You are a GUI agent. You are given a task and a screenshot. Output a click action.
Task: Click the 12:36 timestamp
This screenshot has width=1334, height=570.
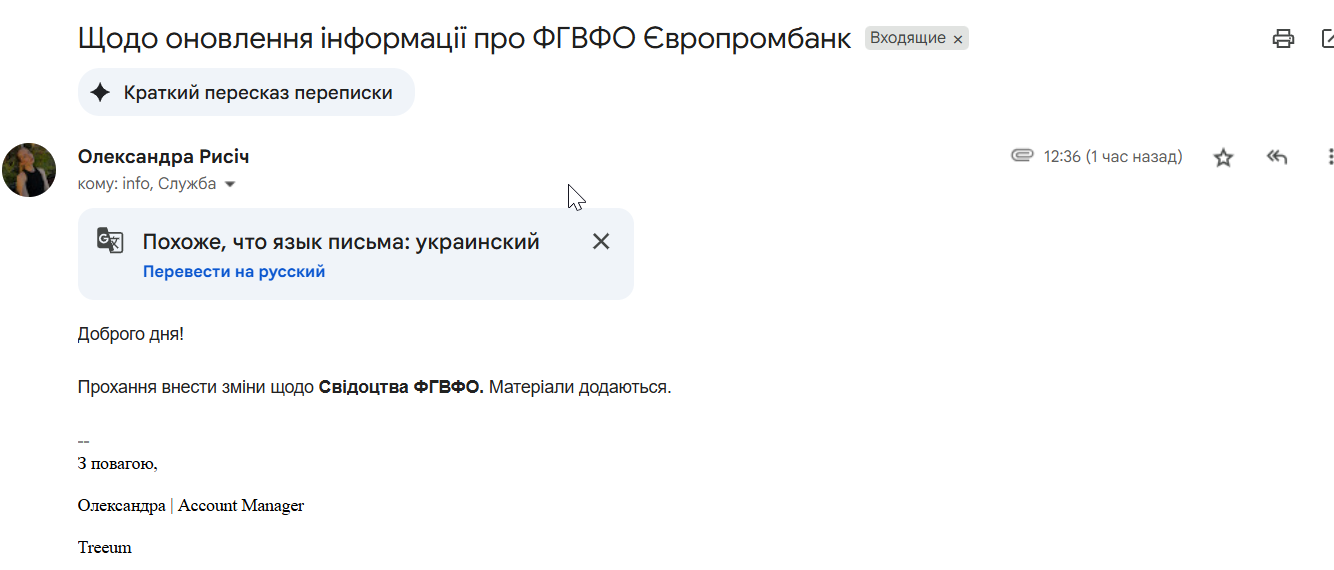(x=1113, y=157)
